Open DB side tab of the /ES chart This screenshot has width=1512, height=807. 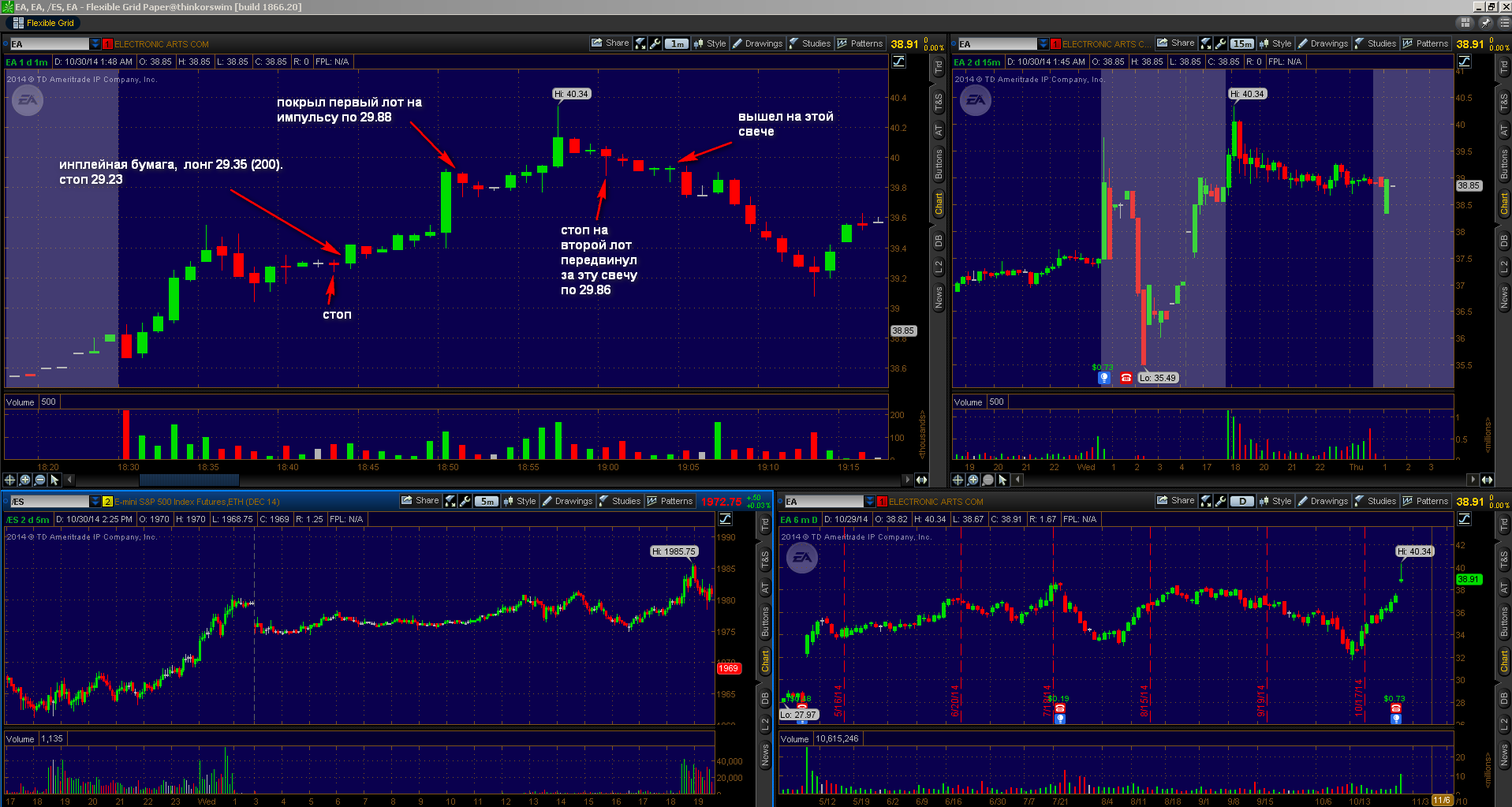click(x=765, y=699)
